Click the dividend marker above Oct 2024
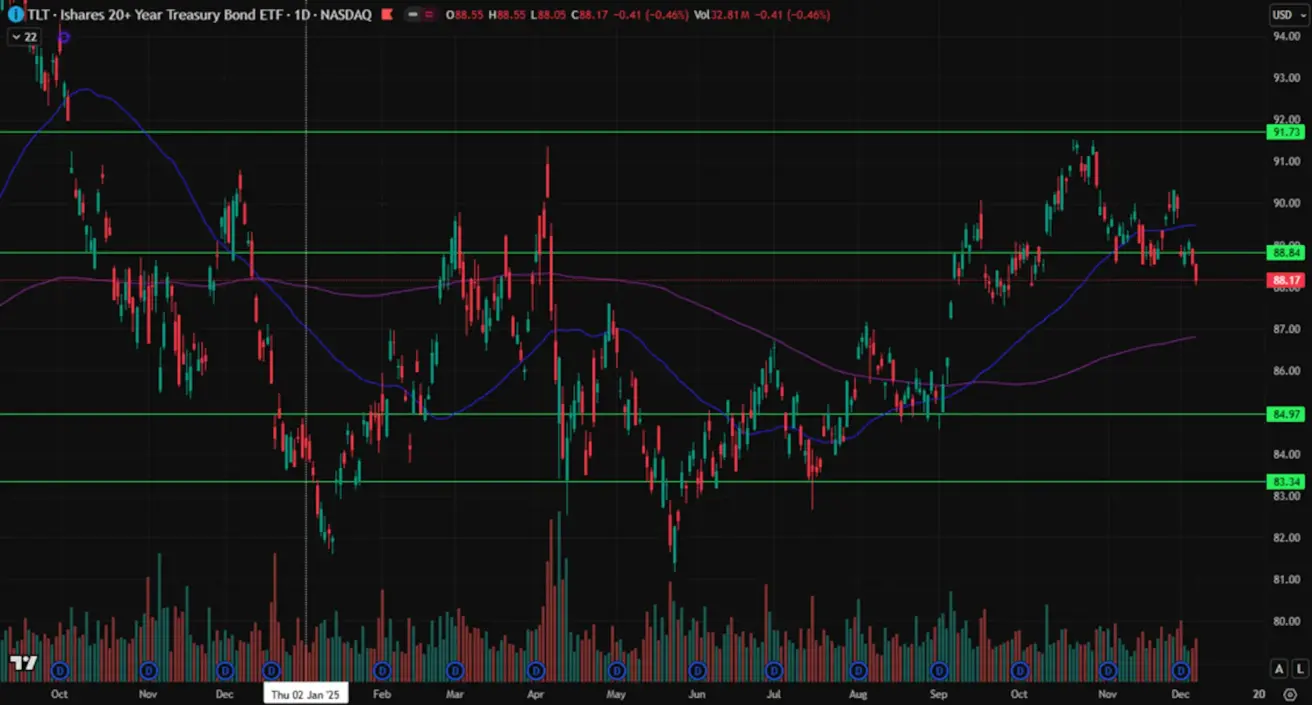This screenshot has width=1312, height=705. click(59, 669)
